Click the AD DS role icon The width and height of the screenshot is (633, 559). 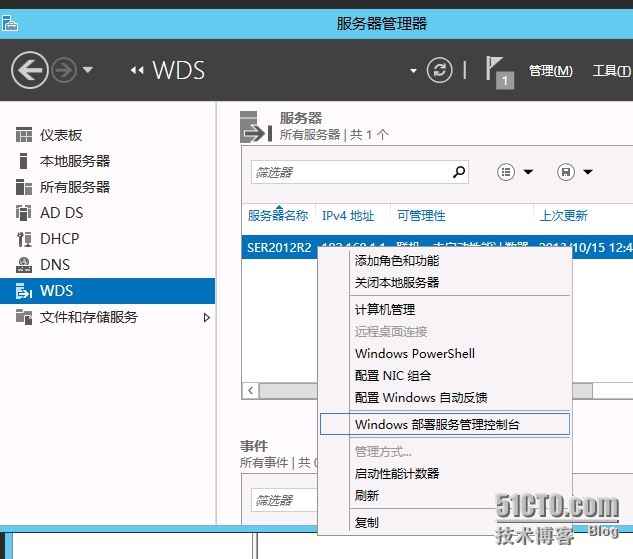pos(24,213)
